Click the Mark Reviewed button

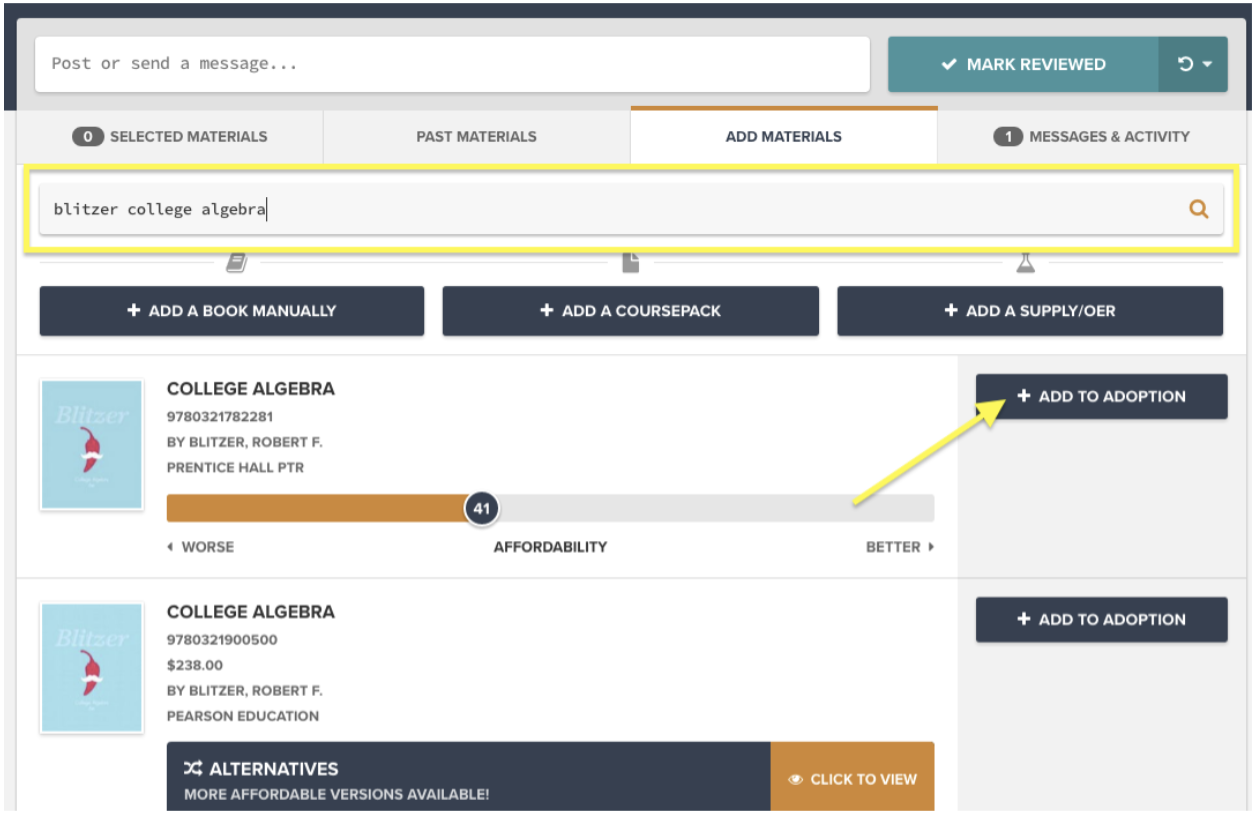tap(1023, 64)
